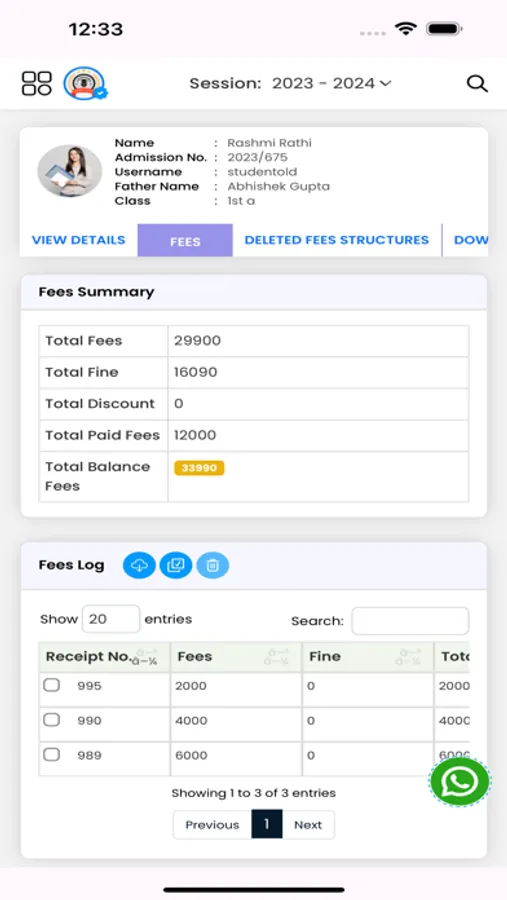
Task: Click the Total Fine value 16090
Action: [196, 372]
